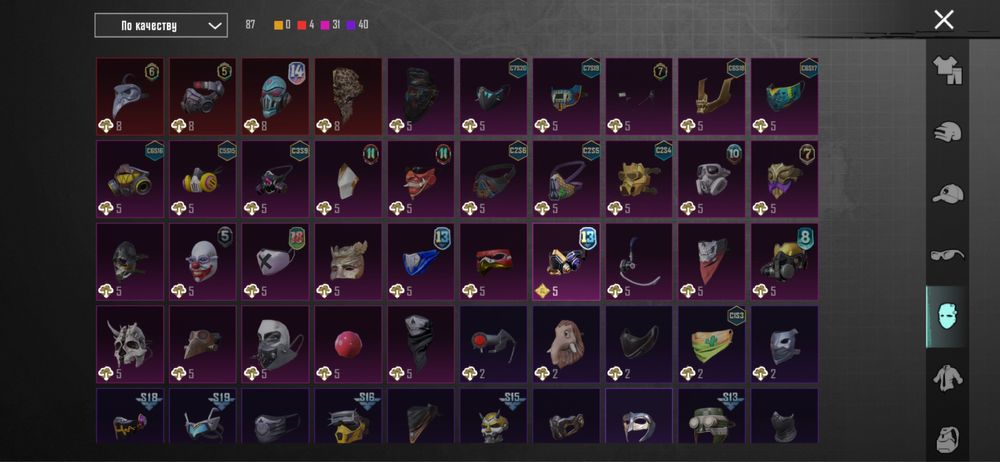Select the helmet category icon
The width and height of the screenshot is (1000, 462).
pos(947,132)
